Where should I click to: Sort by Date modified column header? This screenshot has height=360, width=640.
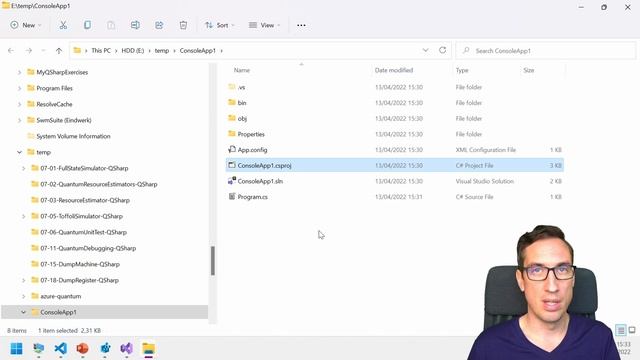click(394, 70)
